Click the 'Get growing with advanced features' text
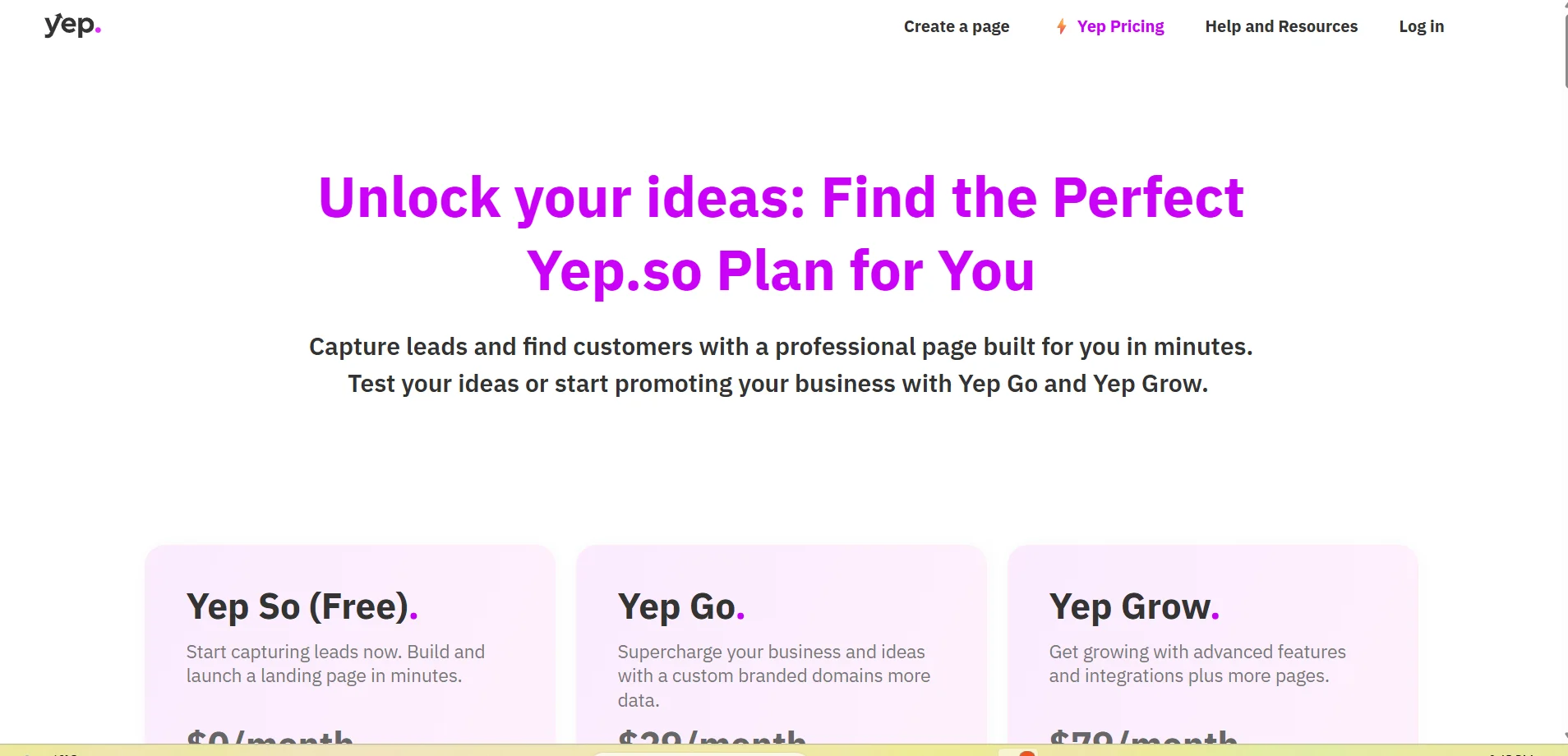1568x756 pixels. pos(1197,664)
